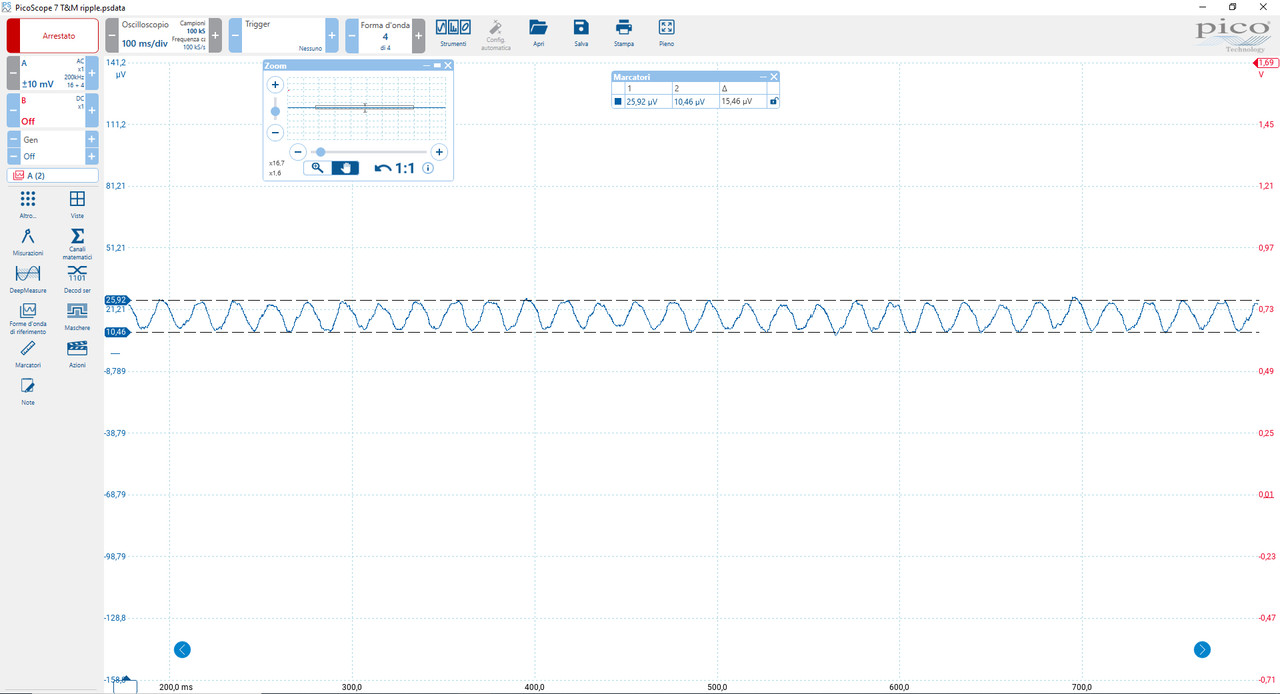Open the Oscilloscopio 100 ms/div settings
The height and width of the screenshot is (694, 1280).
[x=163, y=35]
